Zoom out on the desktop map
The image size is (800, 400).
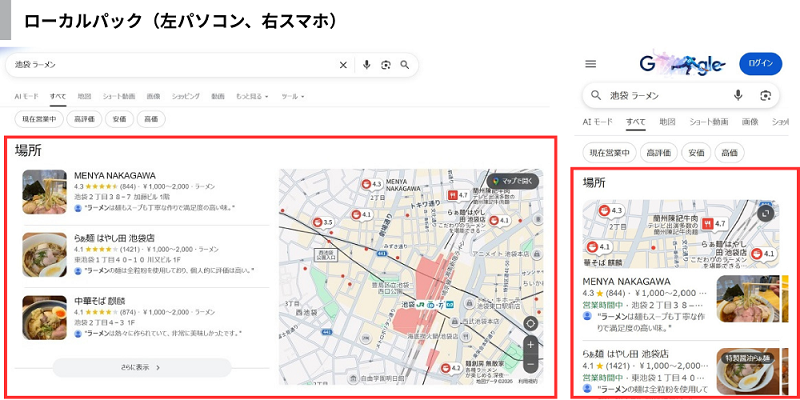531,364
